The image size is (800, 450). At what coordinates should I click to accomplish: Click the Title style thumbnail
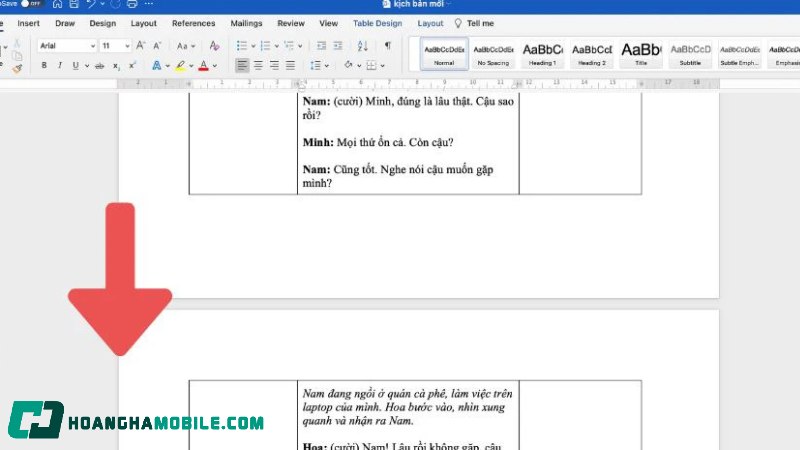pyautogui.click(x=641, y=53)
